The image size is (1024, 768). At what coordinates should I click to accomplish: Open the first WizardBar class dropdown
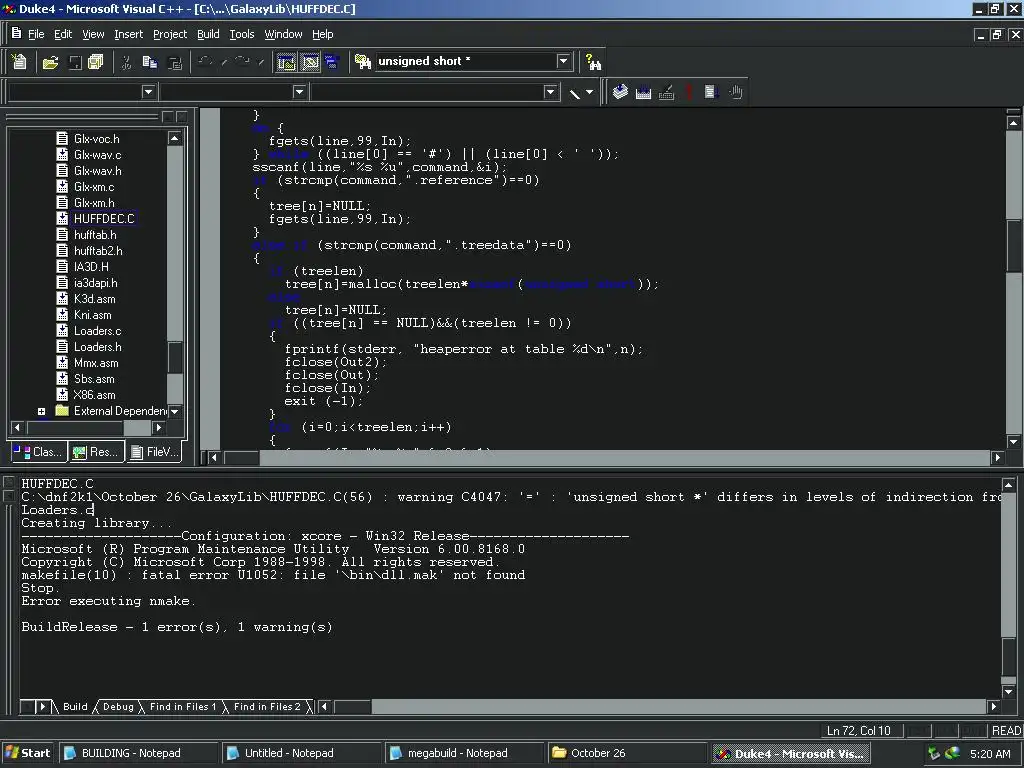(148, 92)
